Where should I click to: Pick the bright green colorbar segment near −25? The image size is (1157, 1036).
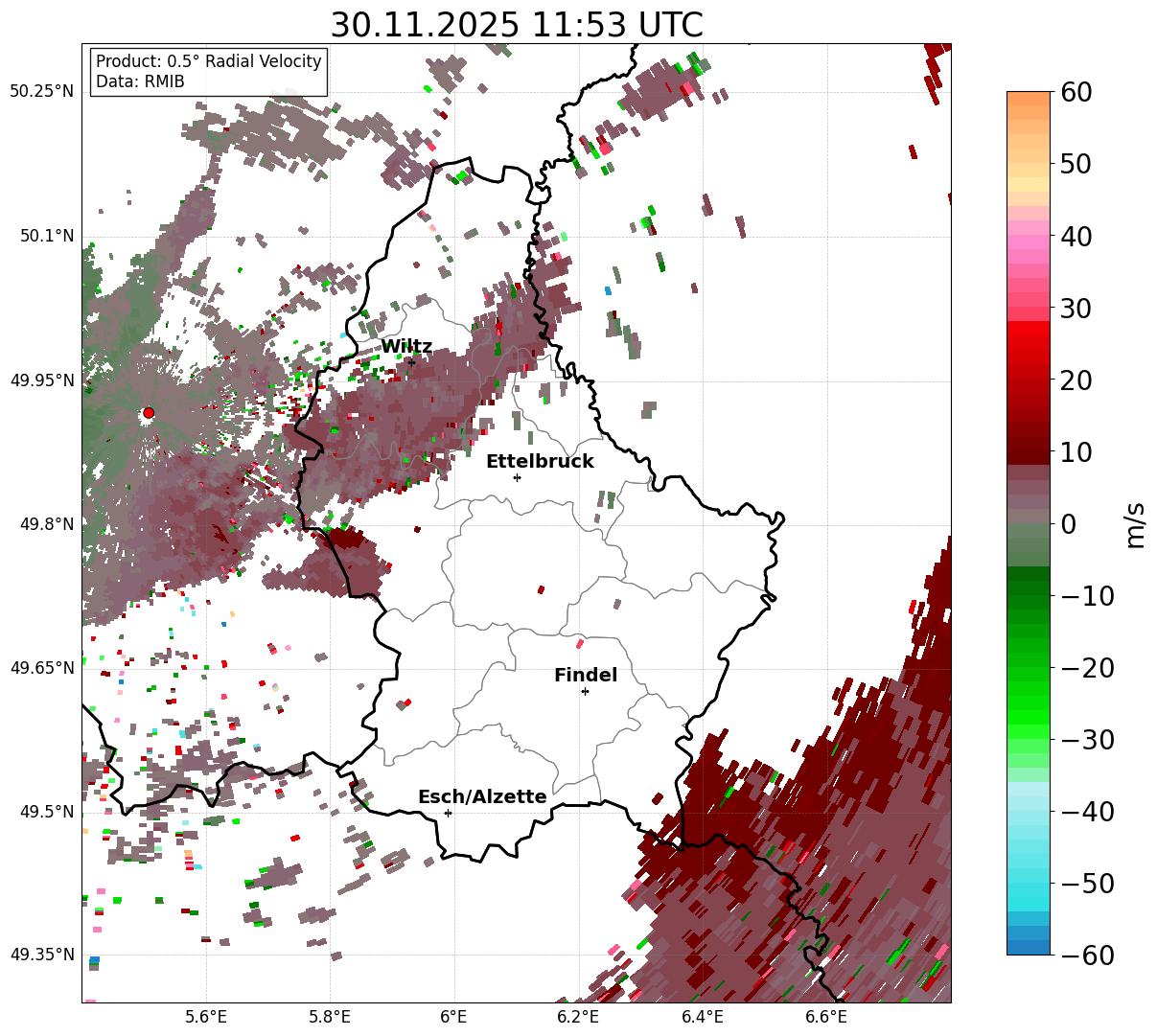1029,702
